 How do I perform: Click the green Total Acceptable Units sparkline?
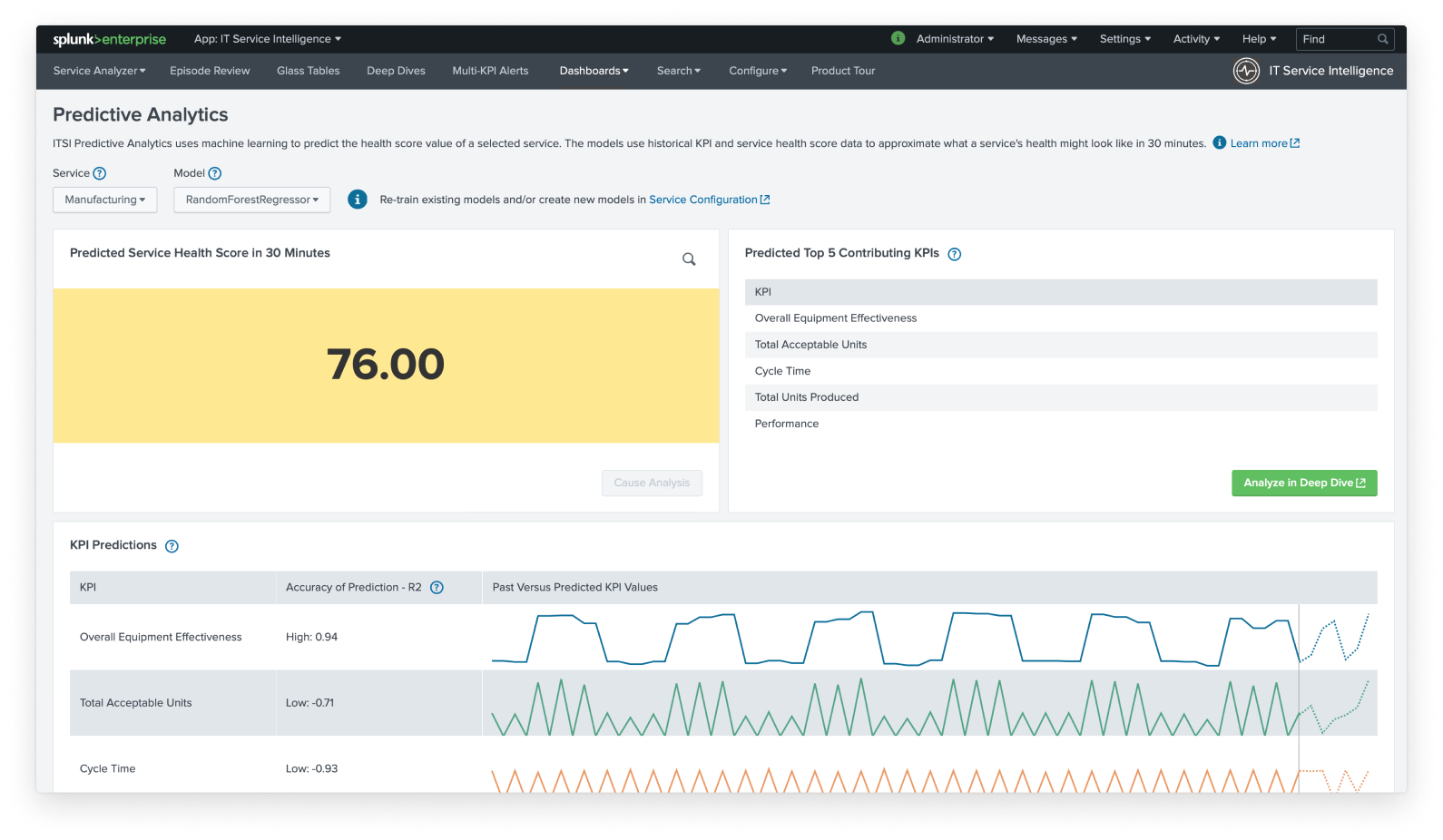pos(930,707)
